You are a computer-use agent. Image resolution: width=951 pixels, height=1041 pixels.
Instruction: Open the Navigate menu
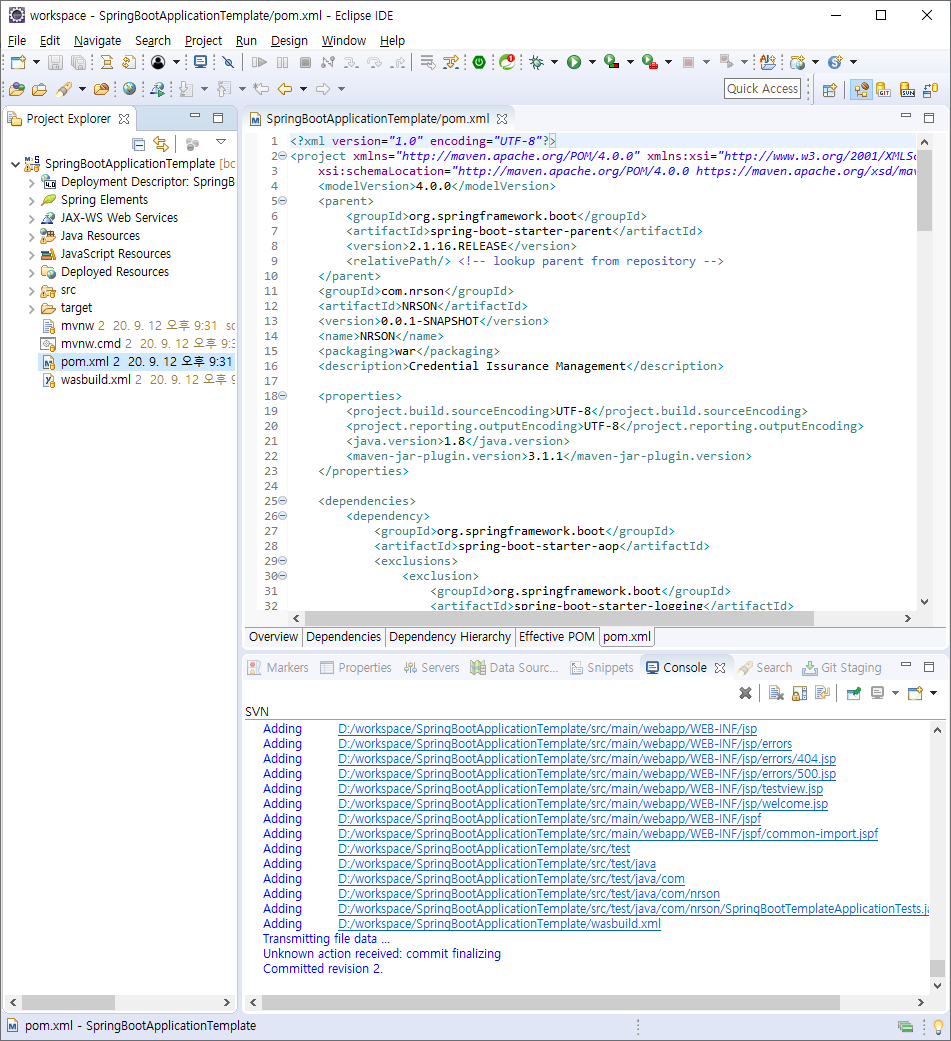coord(98,40)
